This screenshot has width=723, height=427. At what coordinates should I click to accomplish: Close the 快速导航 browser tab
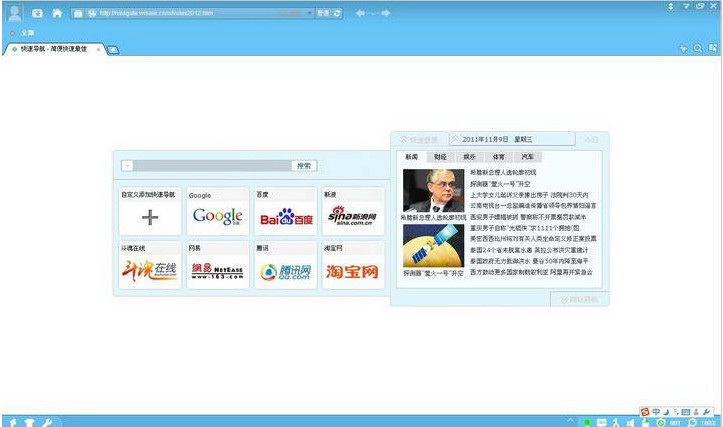point(98,49)
